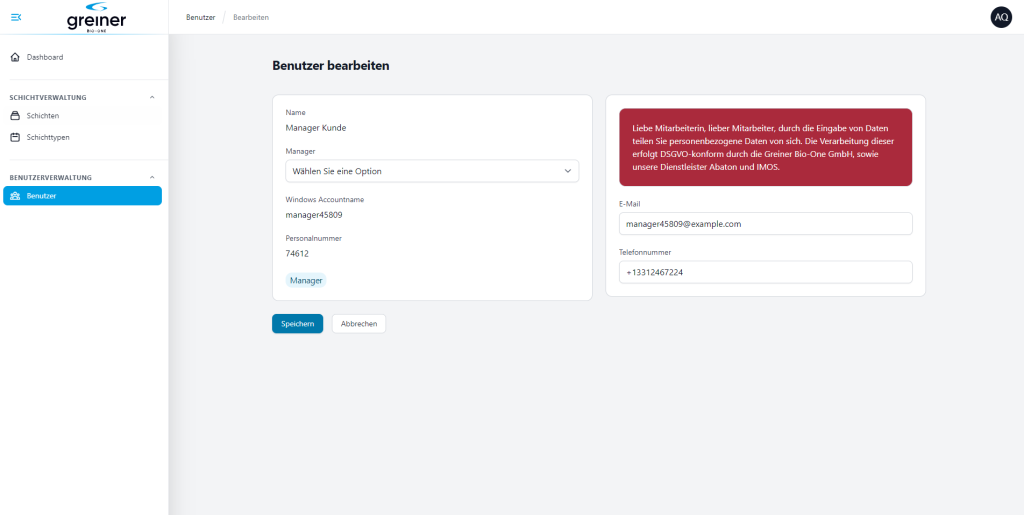Click the Schichttypen calendar icon
This screenshot has height=515, width=1024.
point(15,138)
